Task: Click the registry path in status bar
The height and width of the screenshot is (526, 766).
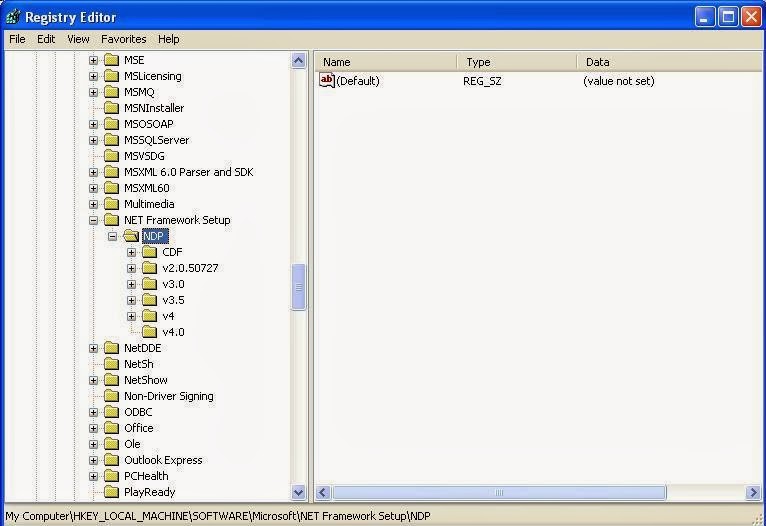Action: pos(218,516)
